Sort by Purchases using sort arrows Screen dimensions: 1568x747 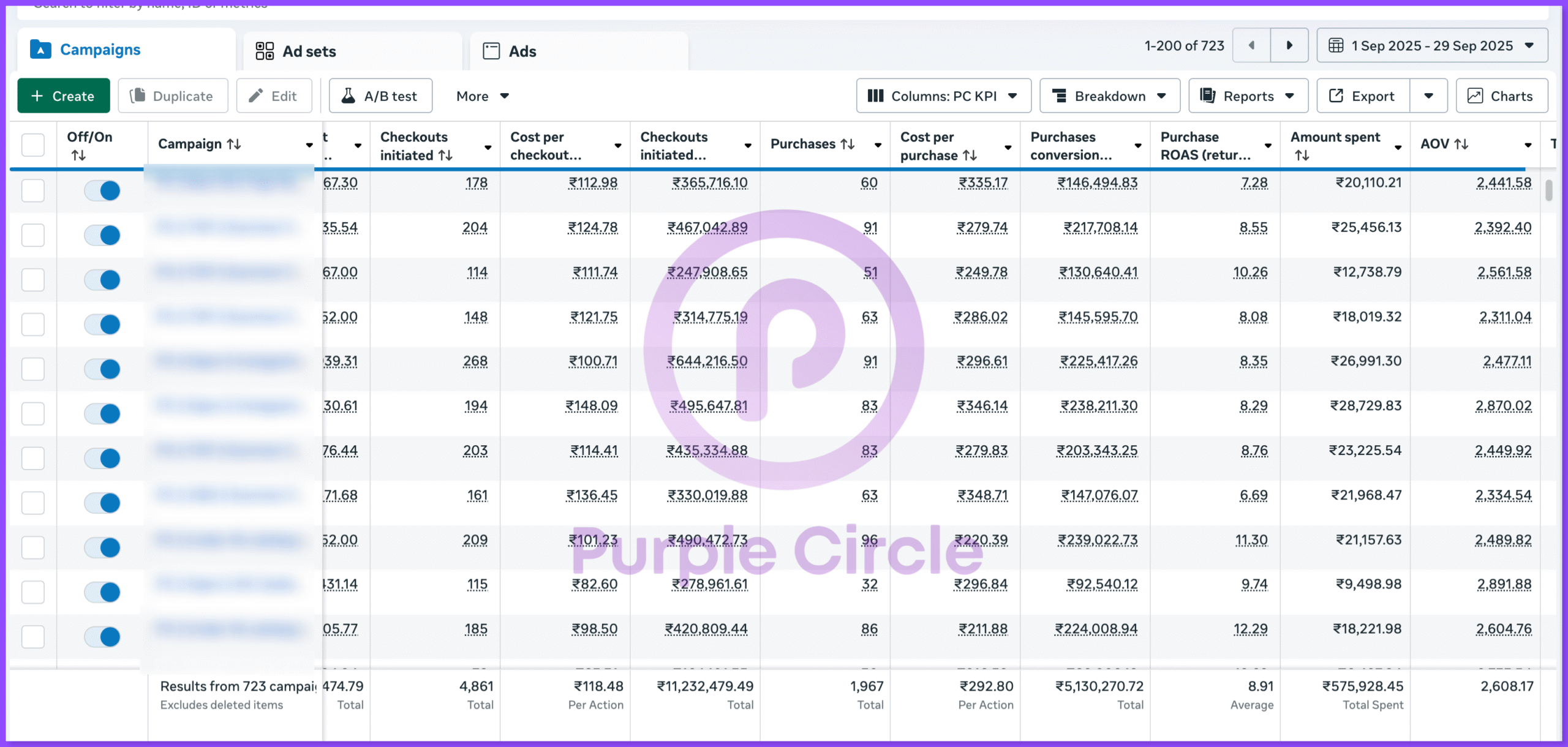tap(848, 144)
